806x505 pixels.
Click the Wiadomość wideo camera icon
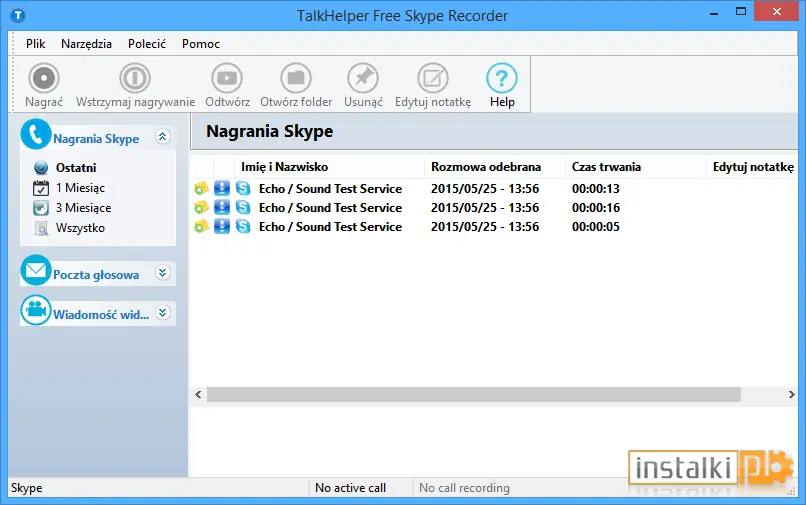(x=35, y=310)
